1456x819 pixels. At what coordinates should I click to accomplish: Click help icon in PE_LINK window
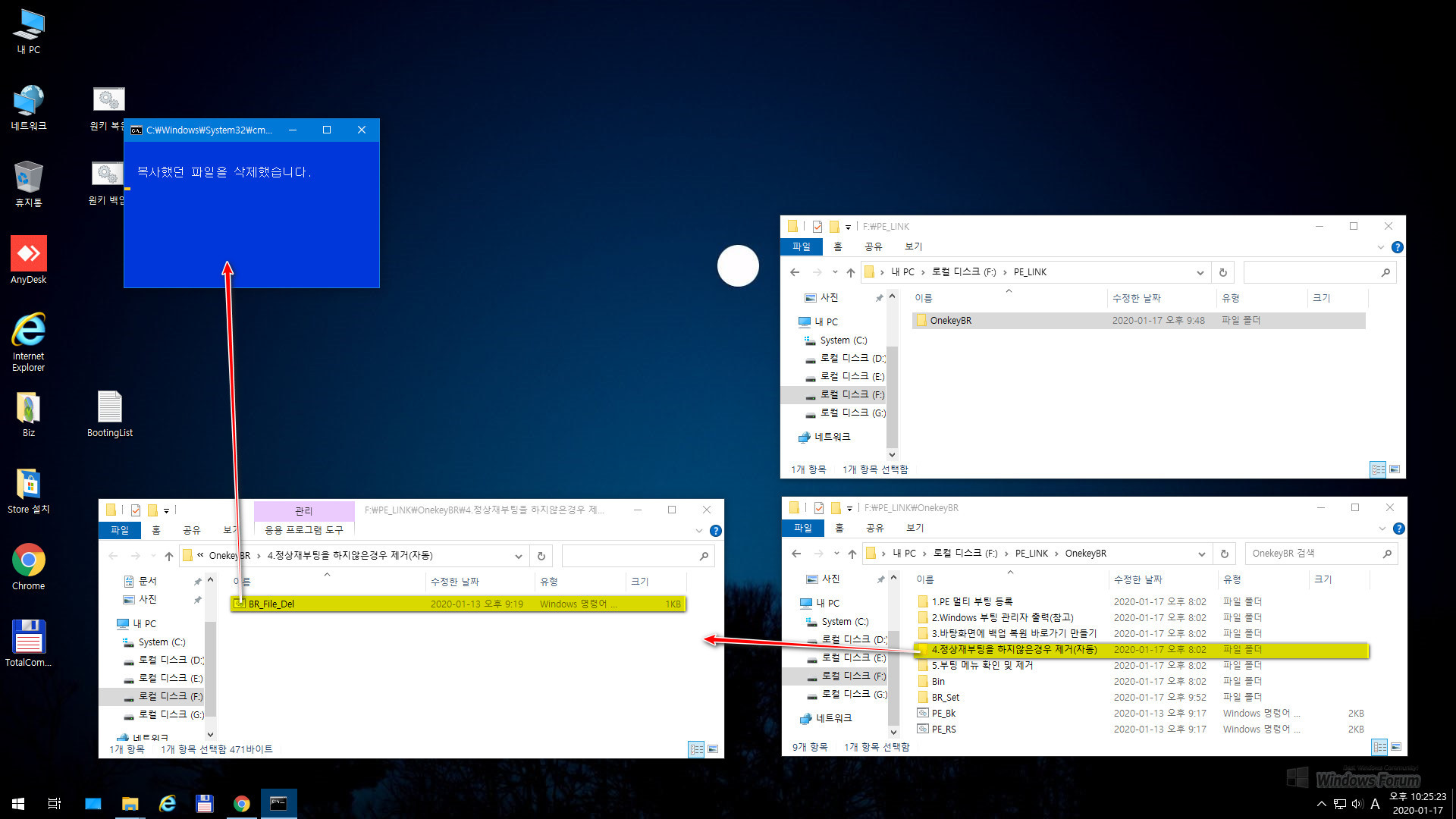(x=1398, y=247)
